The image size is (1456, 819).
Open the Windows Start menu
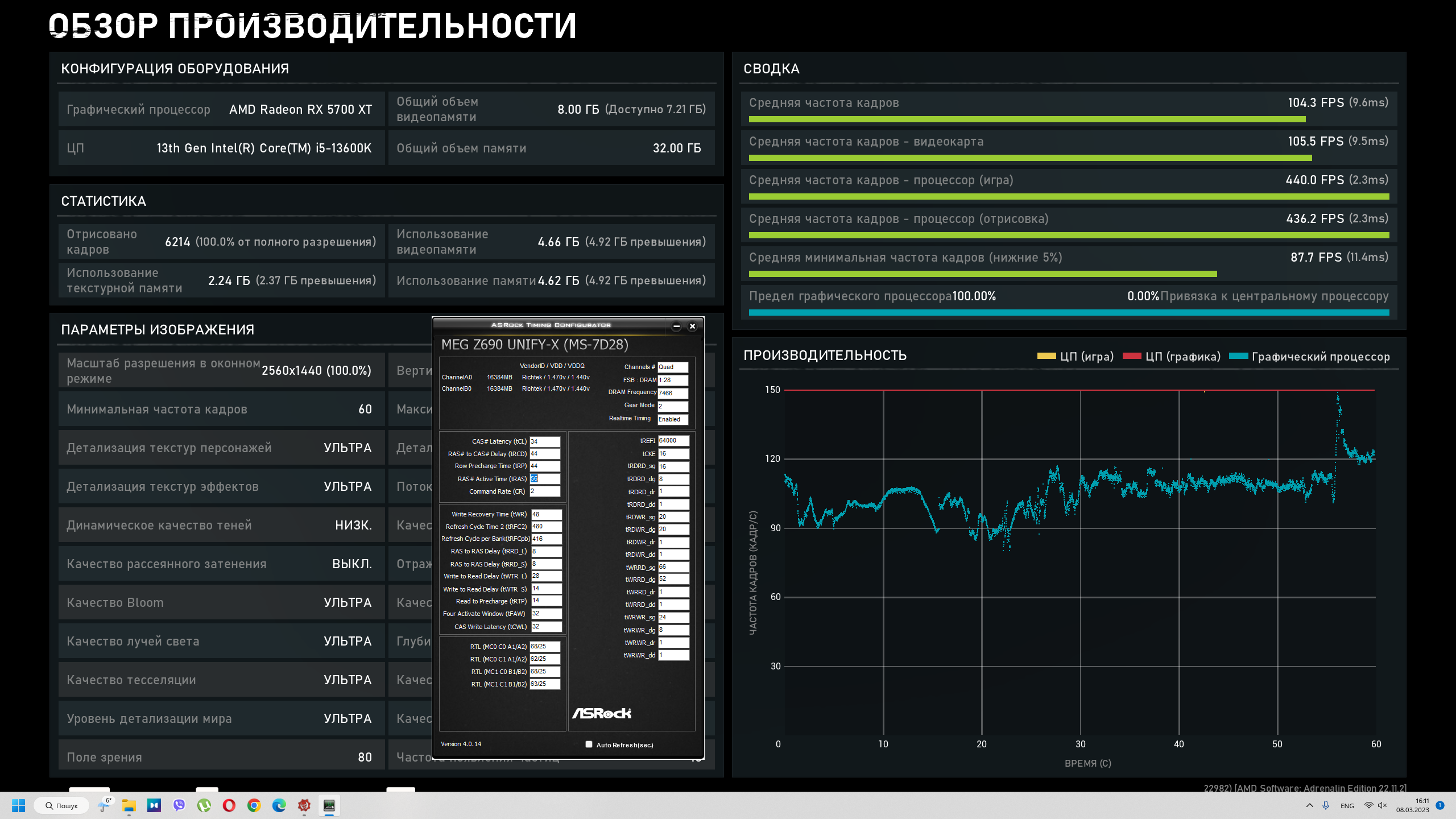coord(19,805)
